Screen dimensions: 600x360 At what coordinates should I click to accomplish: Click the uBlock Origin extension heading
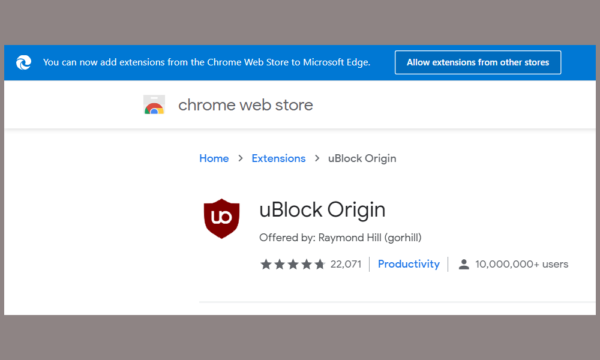pyautogui.click(x=322, y=210)
